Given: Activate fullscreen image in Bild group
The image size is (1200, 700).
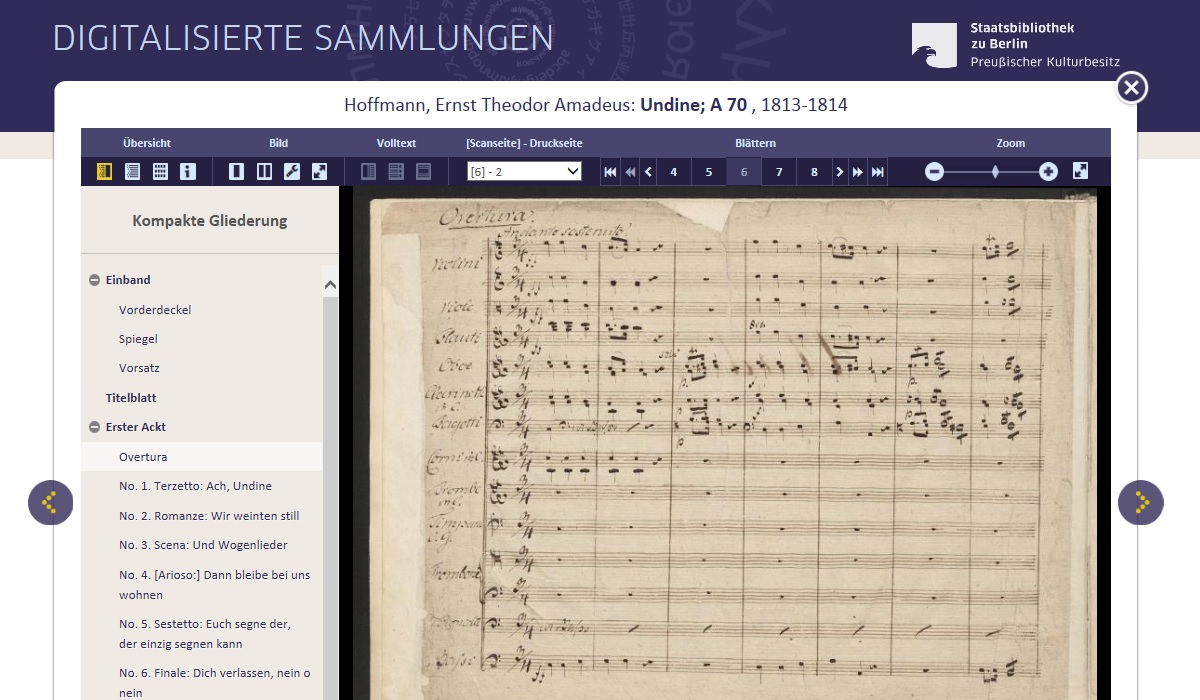Looking at the screenshot, I should [x=320, y=171].
